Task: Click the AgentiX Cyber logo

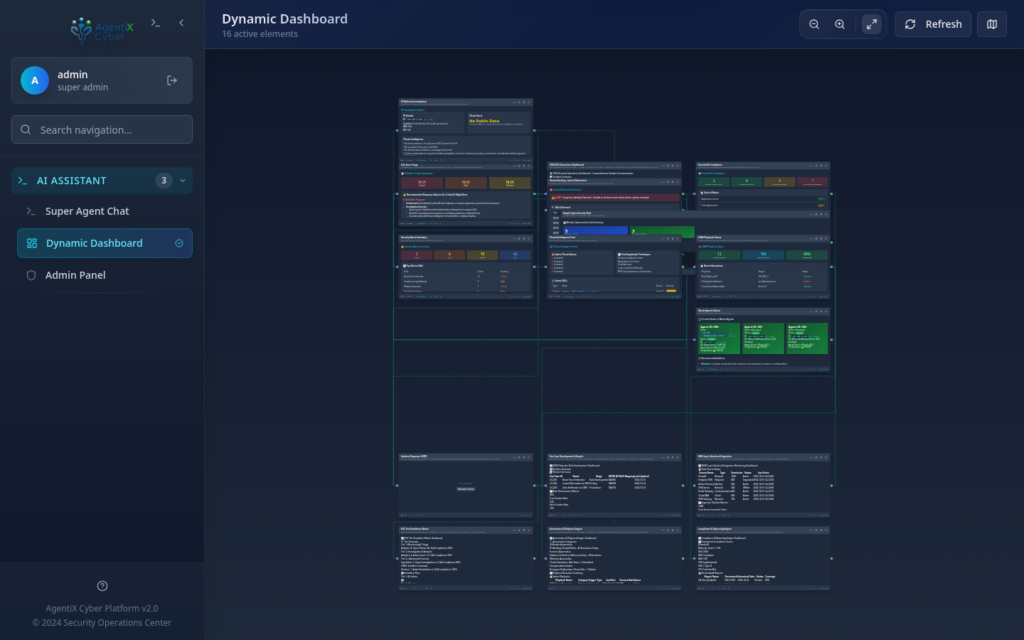Action: (x=101, y=29)
